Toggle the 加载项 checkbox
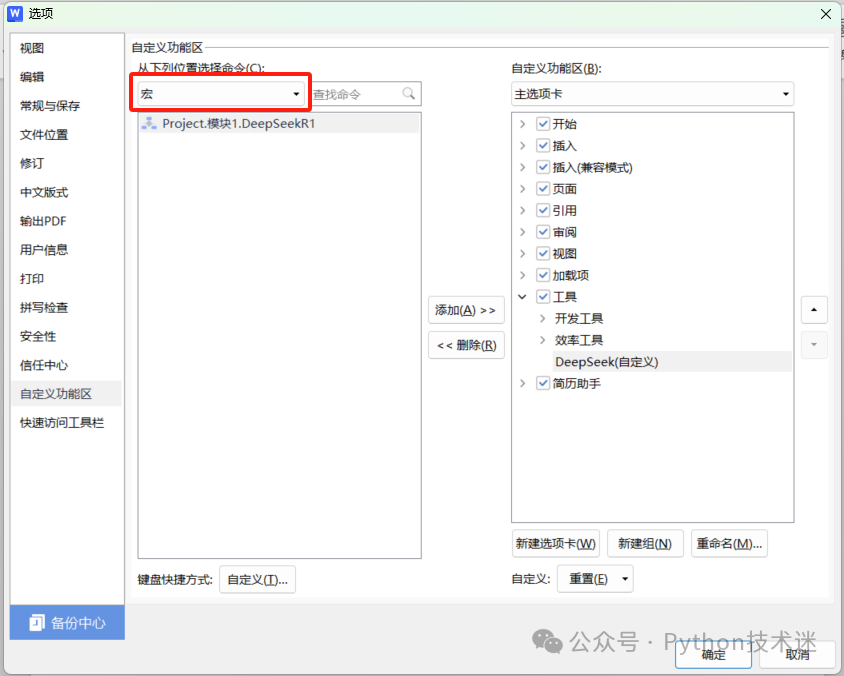The image size is (844, 676). (x=543, y=275)
